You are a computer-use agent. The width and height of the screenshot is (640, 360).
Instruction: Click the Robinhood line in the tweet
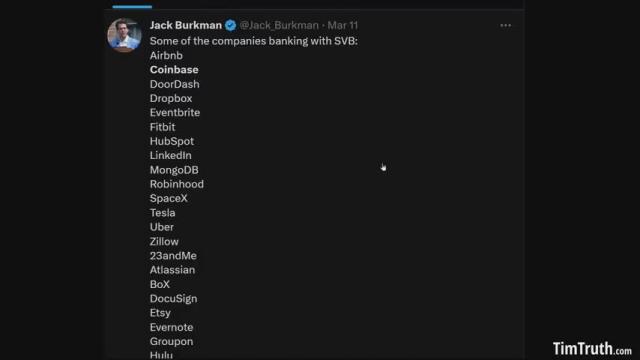[x=177, y=184]
